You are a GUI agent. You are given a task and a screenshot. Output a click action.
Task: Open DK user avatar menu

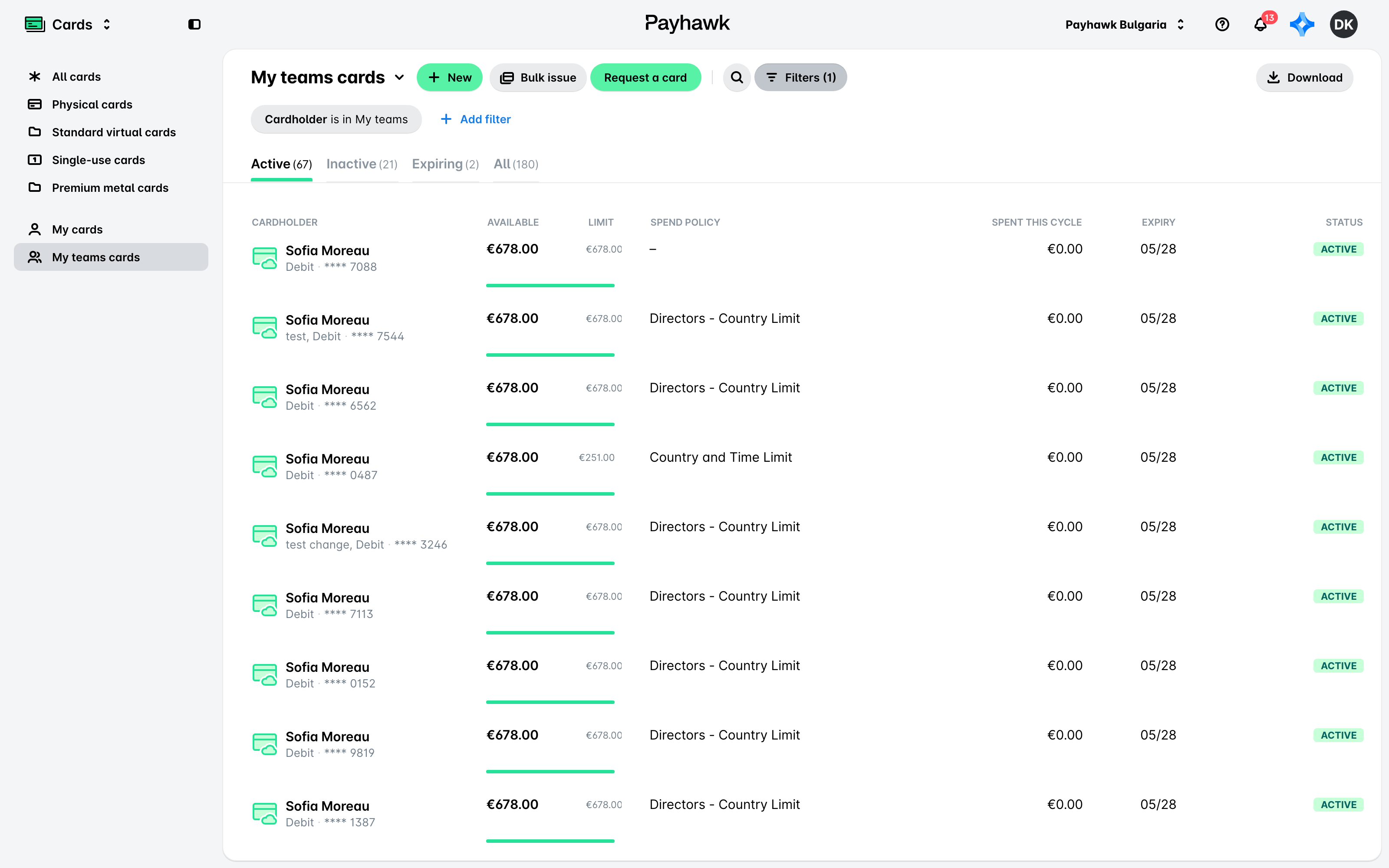1343,24
